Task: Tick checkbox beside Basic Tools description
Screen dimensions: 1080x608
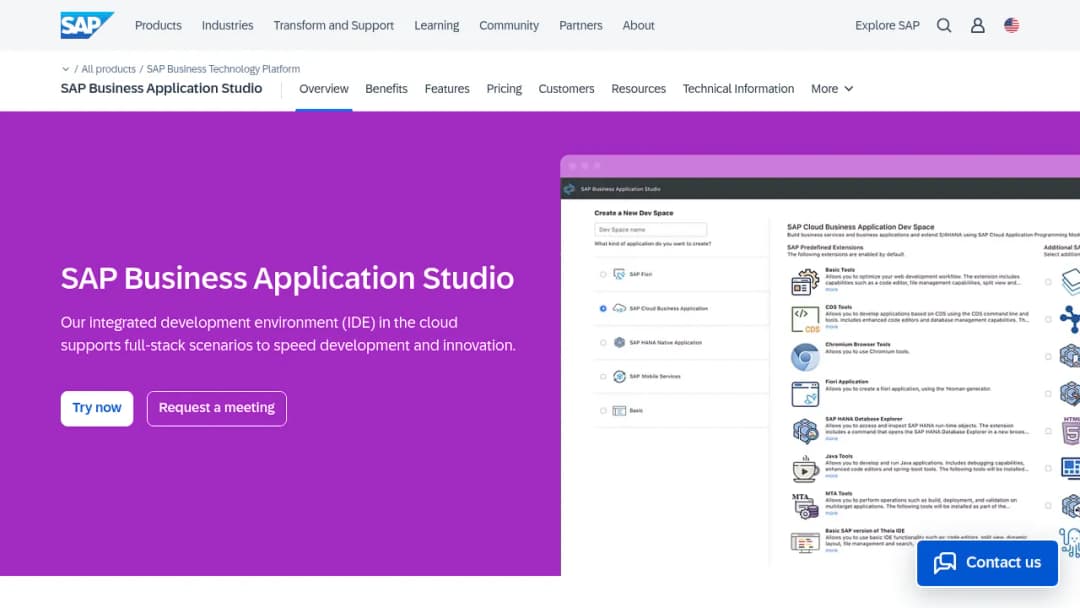Action: click(1048, 282)
